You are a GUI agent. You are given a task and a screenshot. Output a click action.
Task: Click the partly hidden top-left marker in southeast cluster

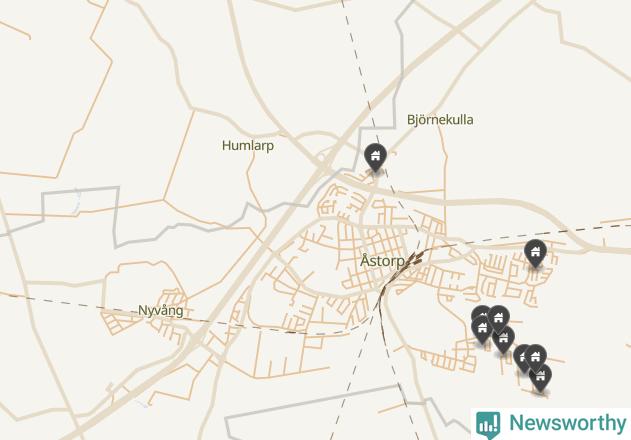(478, 312)
